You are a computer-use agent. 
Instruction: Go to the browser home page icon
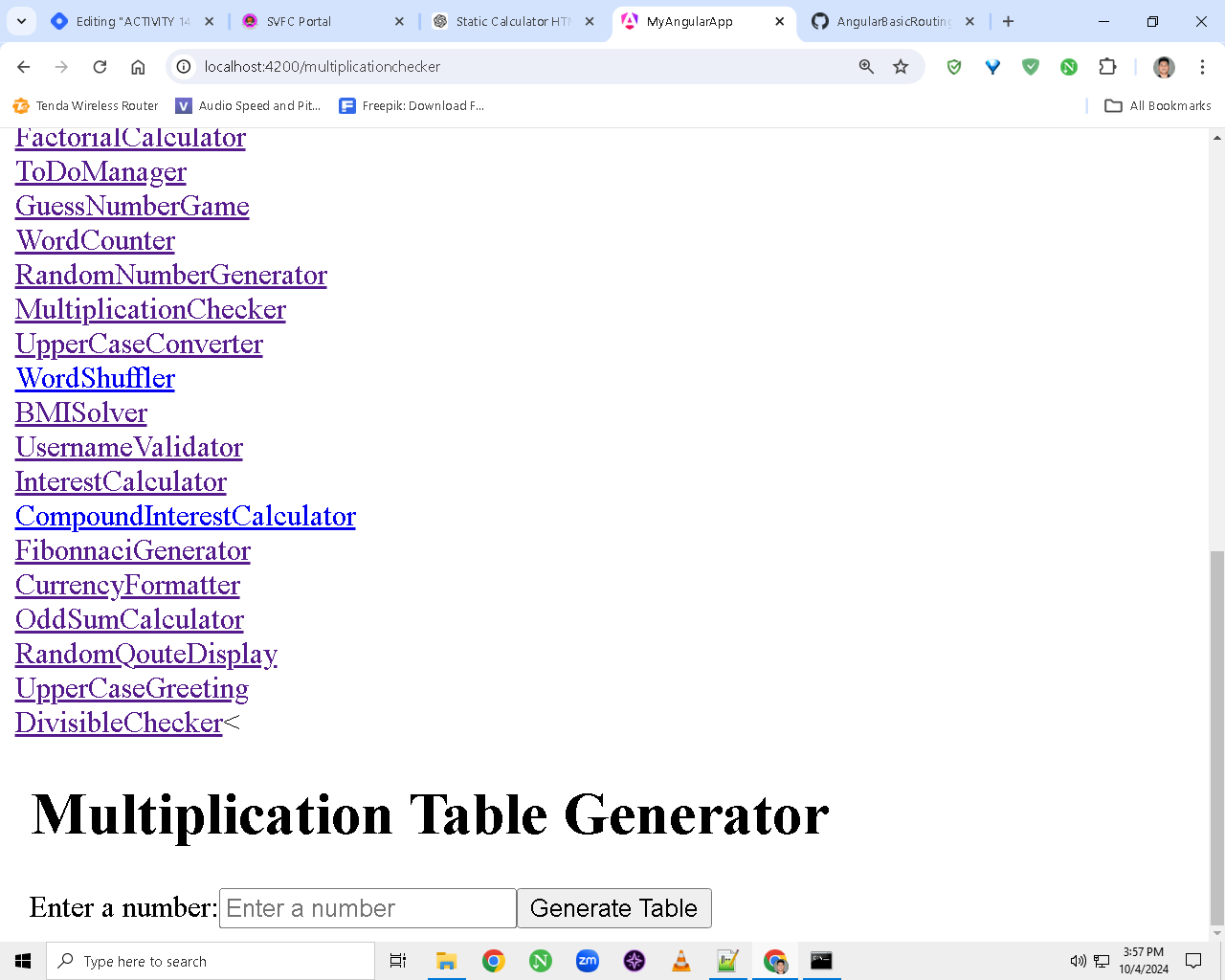point(138,67)
